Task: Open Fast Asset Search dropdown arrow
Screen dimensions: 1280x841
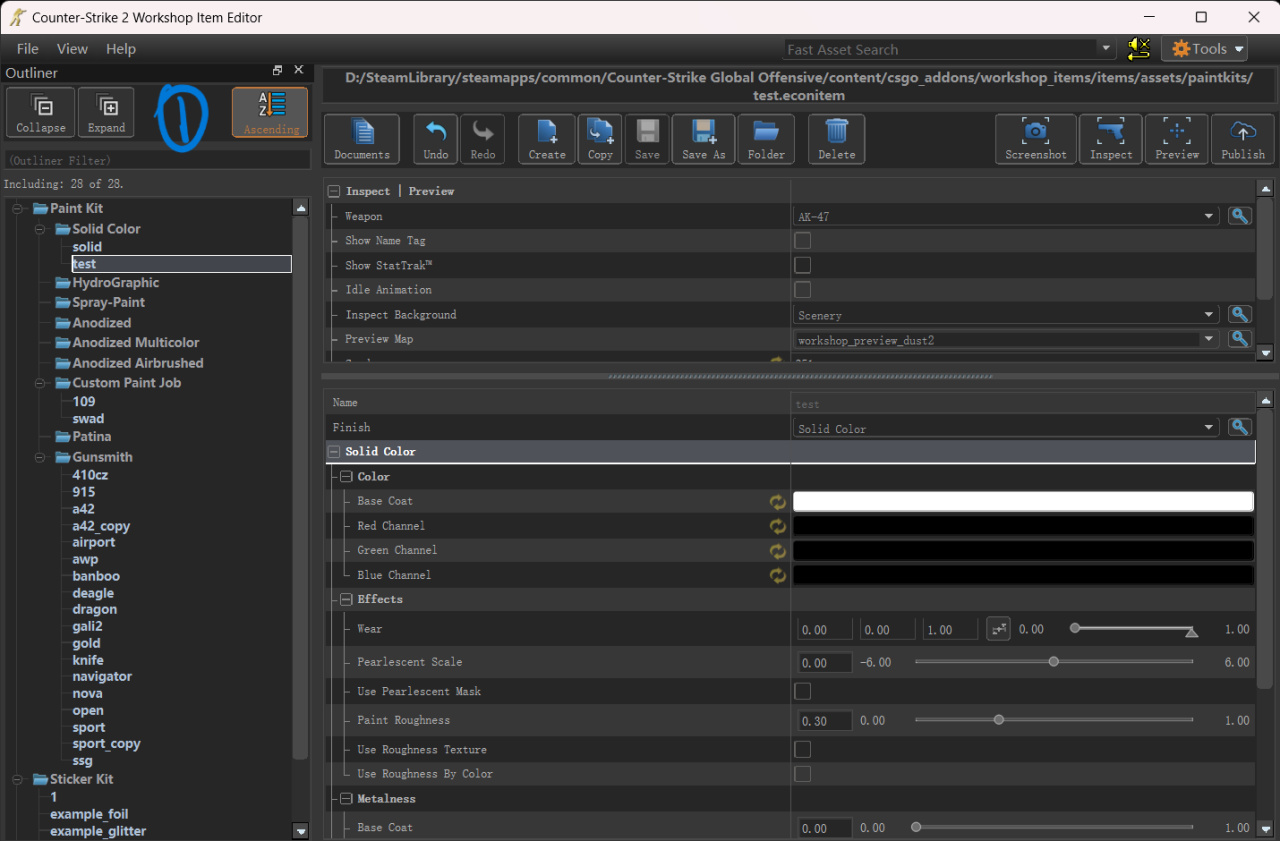Action: pos(1106,49)
